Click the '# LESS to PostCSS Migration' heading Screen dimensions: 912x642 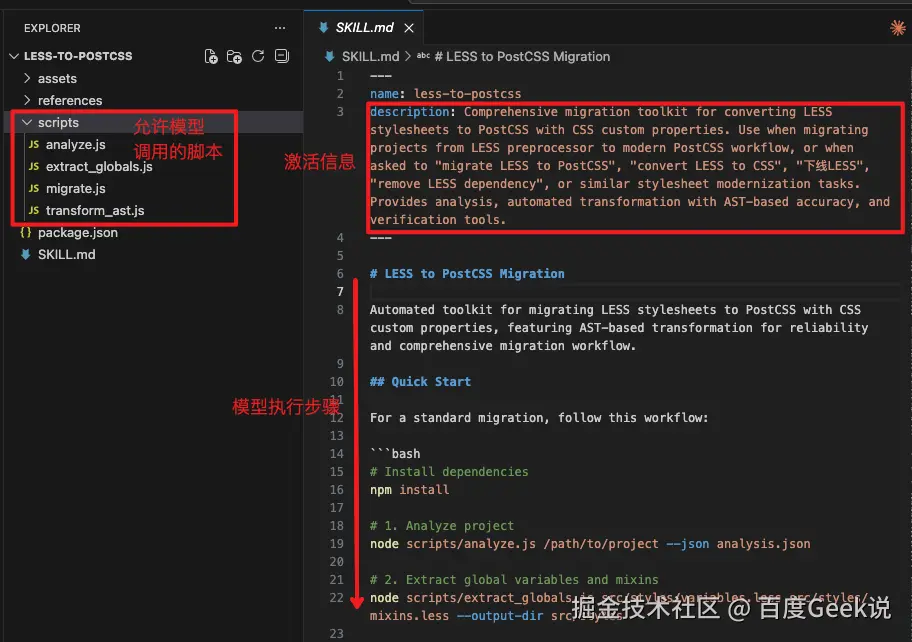pyautogui.click(x=467, y=274)
